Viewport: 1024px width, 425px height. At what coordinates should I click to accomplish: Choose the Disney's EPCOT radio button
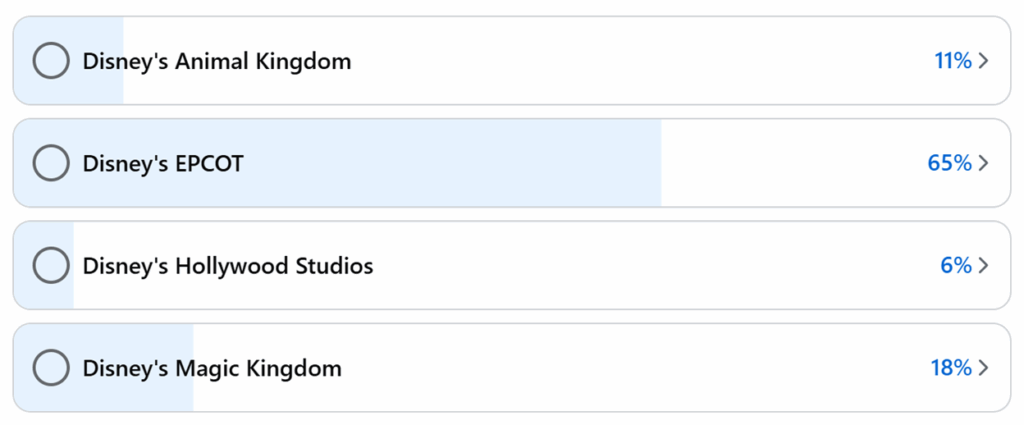point(50,163)
